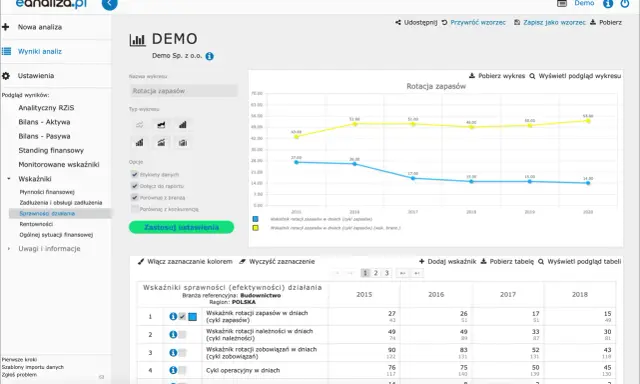
Task: Check the Wskaźnik rotacji zobowiązań checkbox
Action: point(182,353)
